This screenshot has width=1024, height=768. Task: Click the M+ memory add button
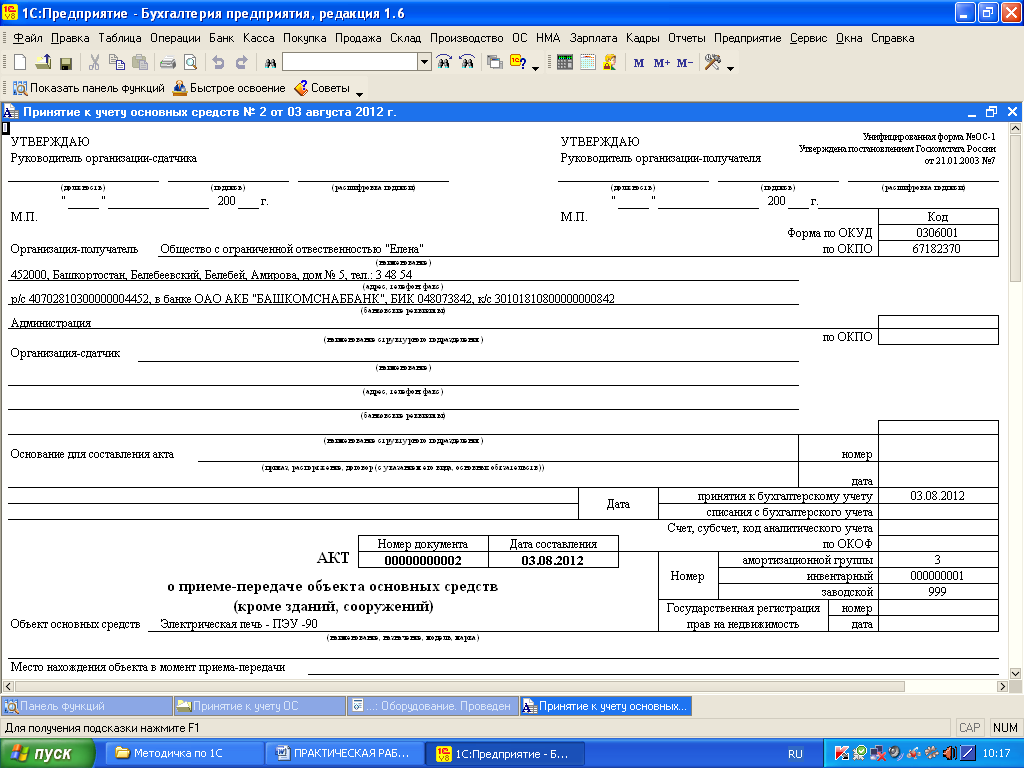click(x=662, y=63)
